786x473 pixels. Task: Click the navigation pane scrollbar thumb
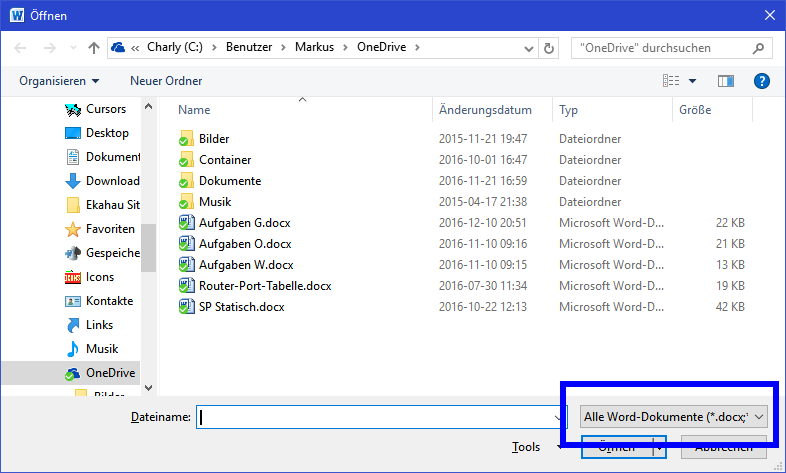tap(148, 248)
